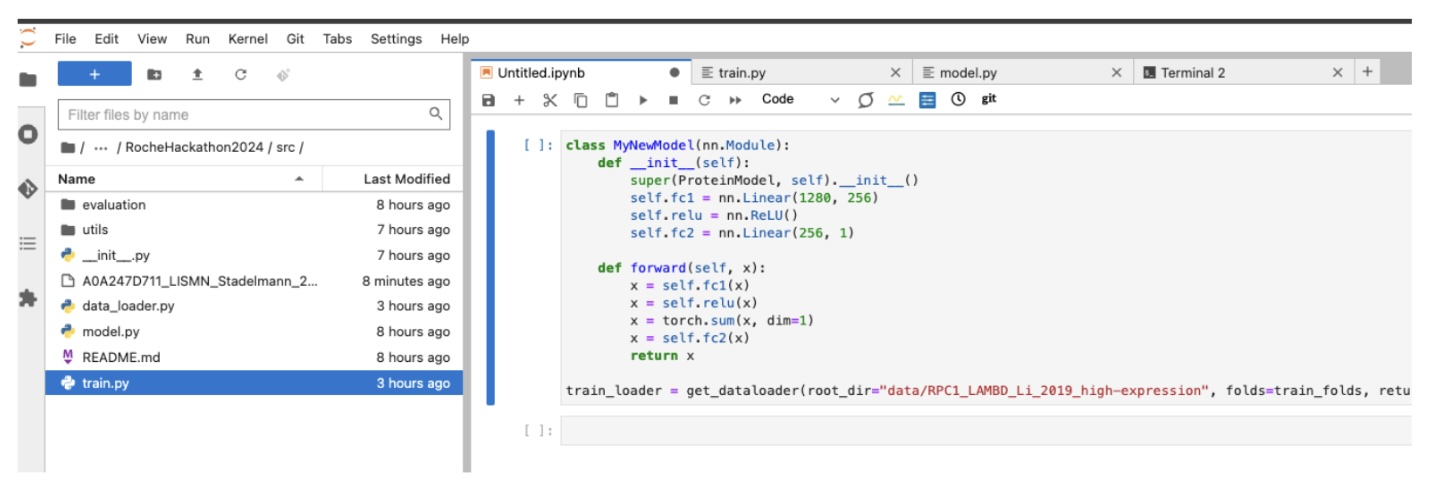Click the git toolbar button in notebook
The height and width of the screenshot is (488, 1432).
988,100
